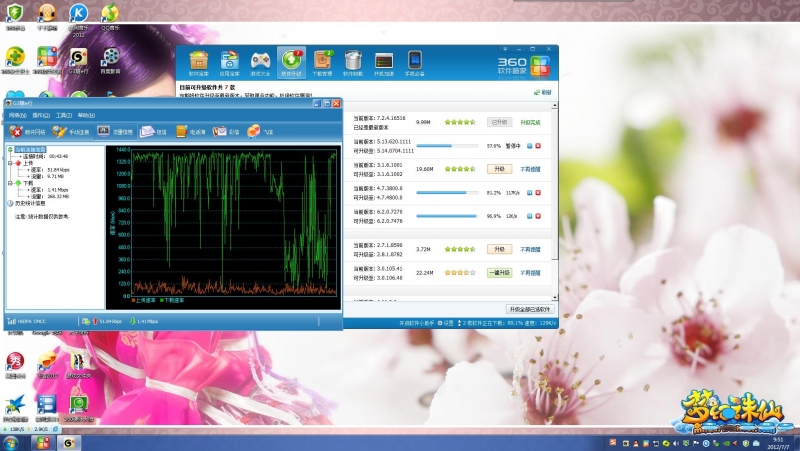The width and height of the screenshot is (800, 451).
Task: Open the Windows Start button
Action: (10, 442)
